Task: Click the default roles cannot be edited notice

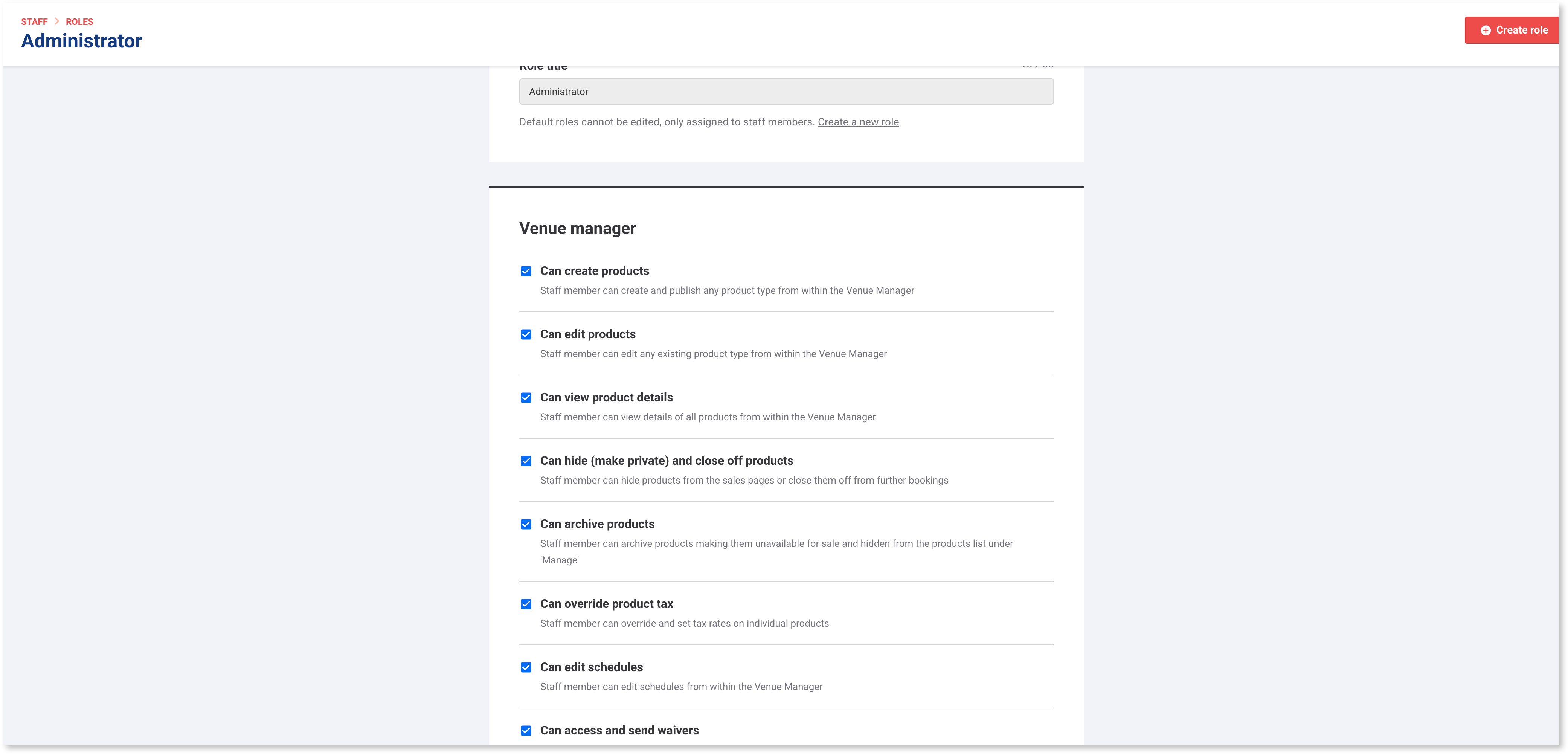Action: pos(666,122)
